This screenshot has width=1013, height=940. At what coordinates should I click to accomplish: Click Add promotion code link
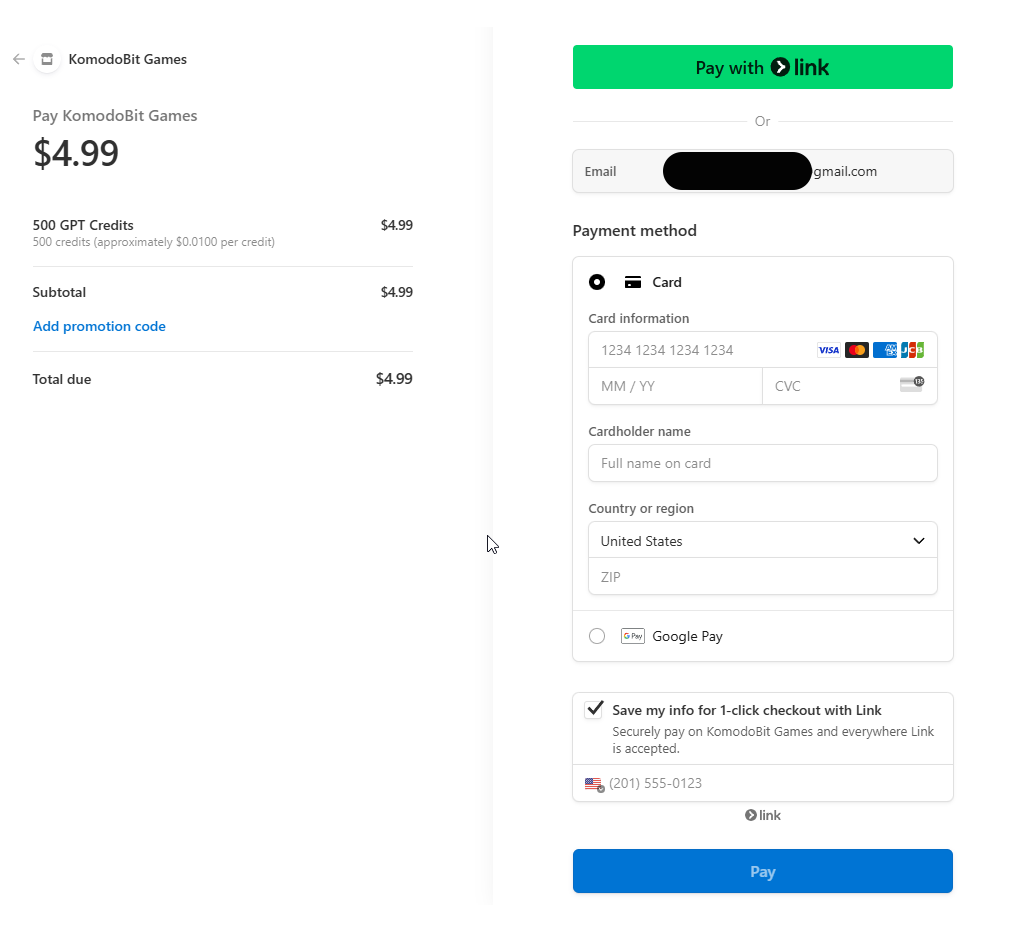[99, 326]
